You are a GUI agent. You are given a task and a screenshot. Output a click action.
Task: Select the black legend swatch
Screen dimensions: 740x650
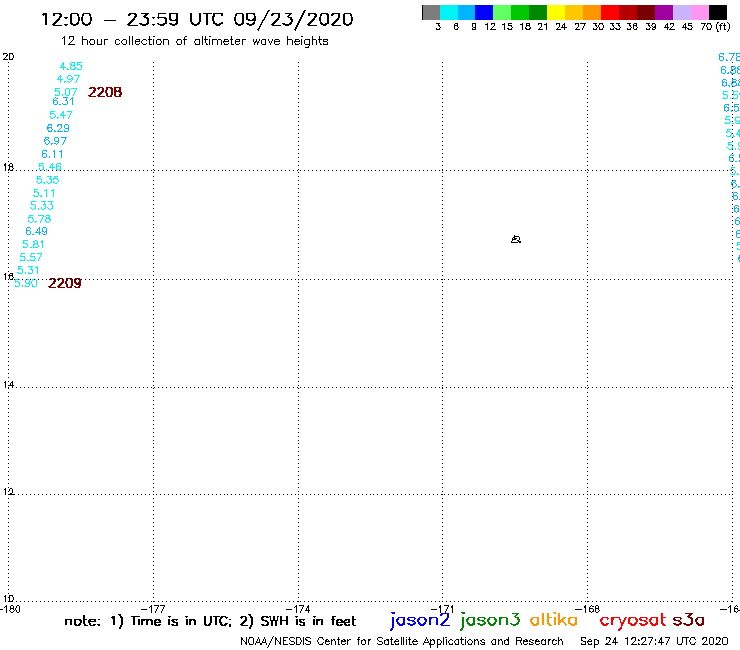pos(718,12)
